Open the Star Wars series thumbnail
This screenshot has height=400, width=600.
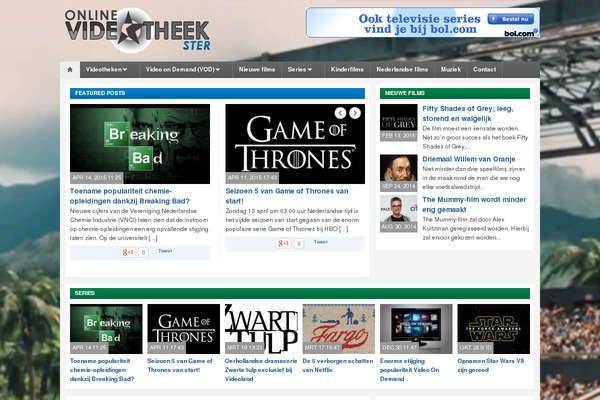click(x=494, y=329)
